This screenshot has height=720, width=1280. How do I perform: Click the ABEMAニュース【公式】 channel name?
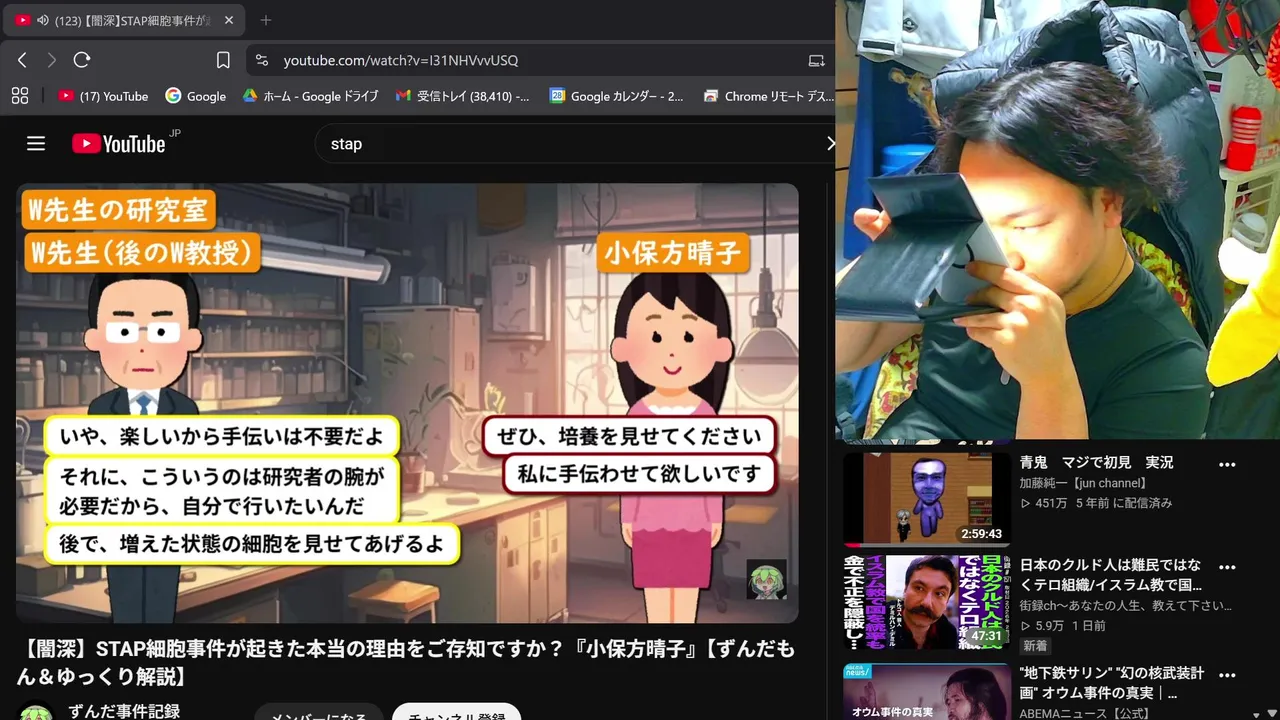(x=1085, y=713)
